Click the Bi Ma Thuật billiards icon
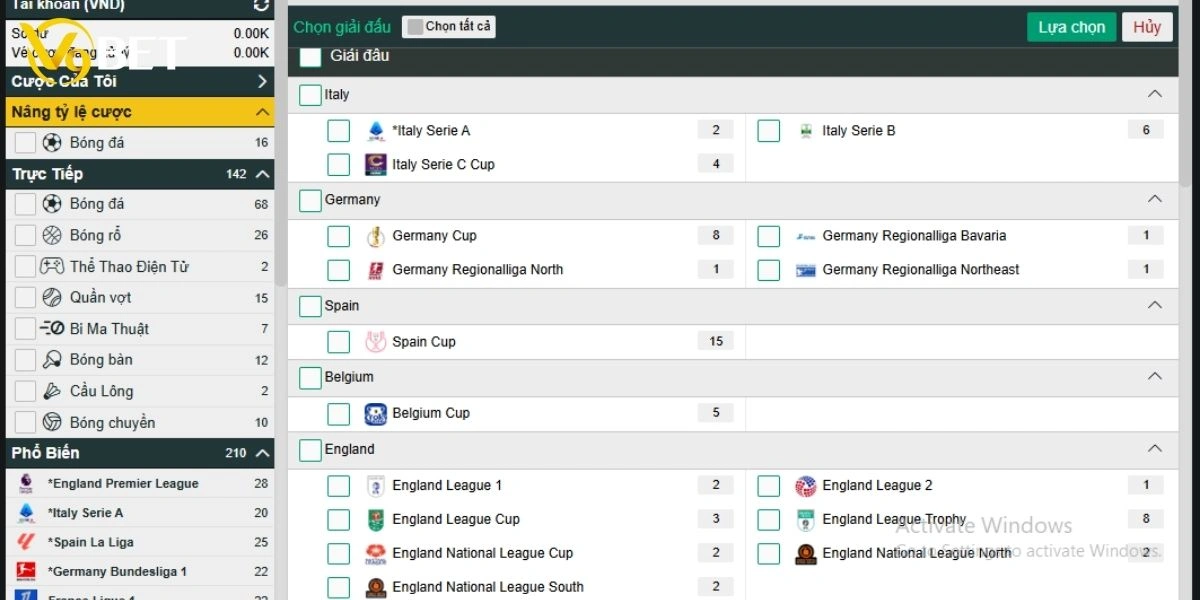The height and width of the screenshot is (600, 1200). pyautogui.click(x=52, y=328)
